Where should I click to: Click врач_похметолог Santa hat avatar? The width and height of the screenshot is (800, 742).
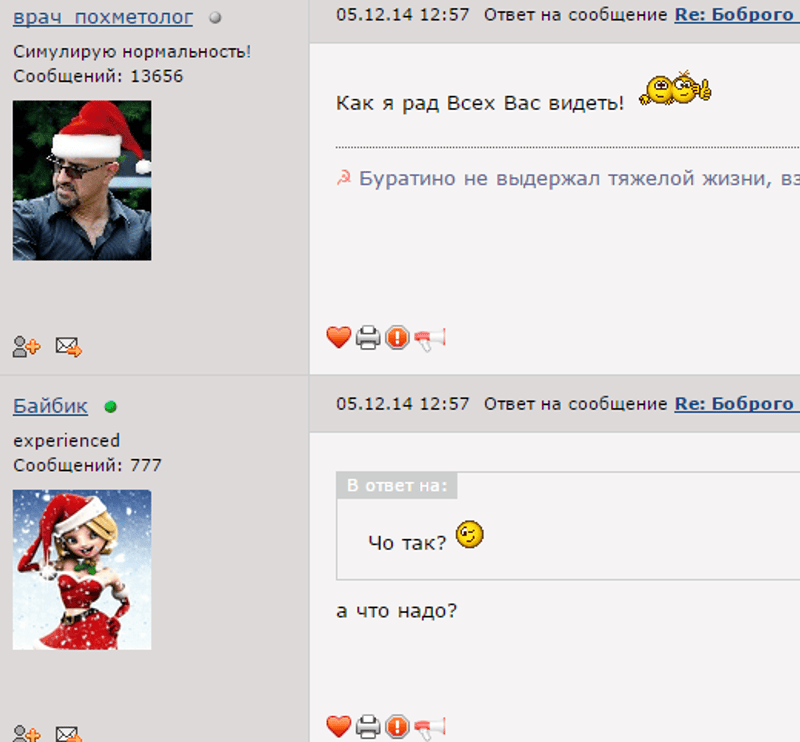82,180
